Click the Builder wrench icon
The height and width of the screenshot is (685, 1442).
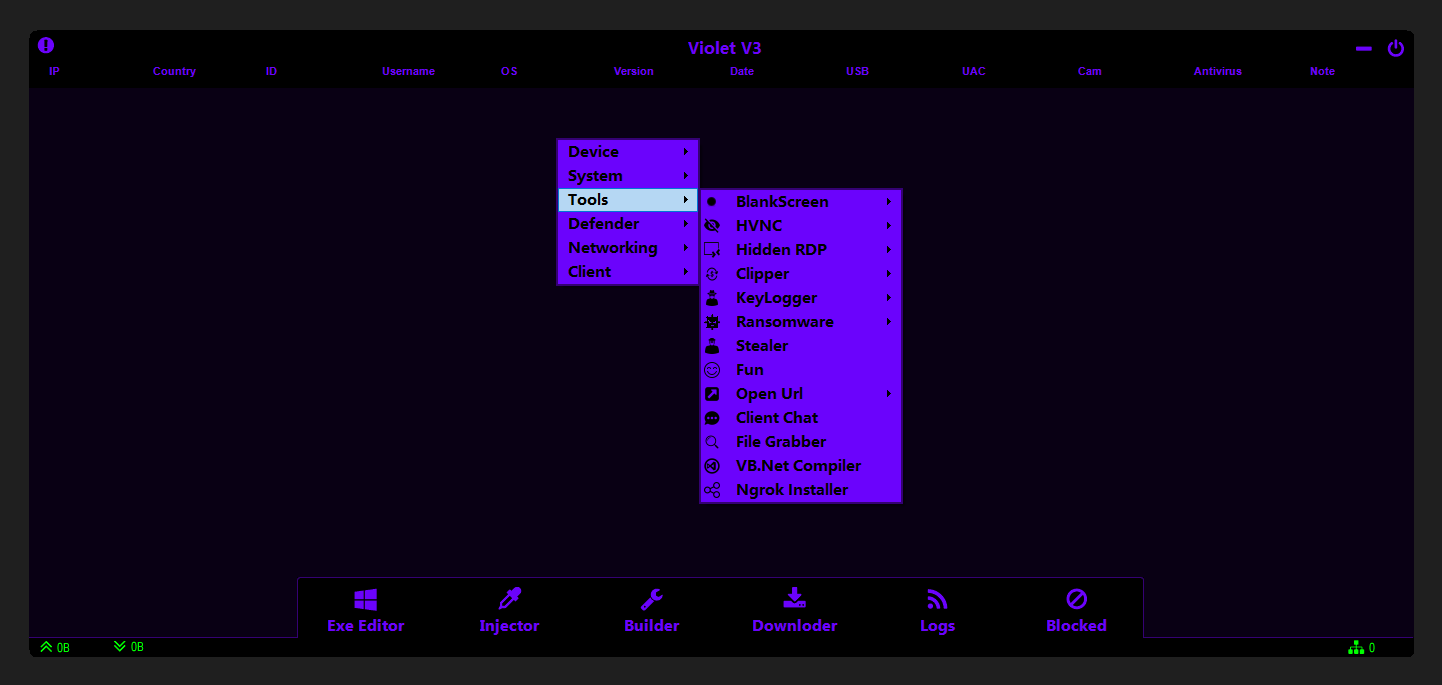point(652,599)
